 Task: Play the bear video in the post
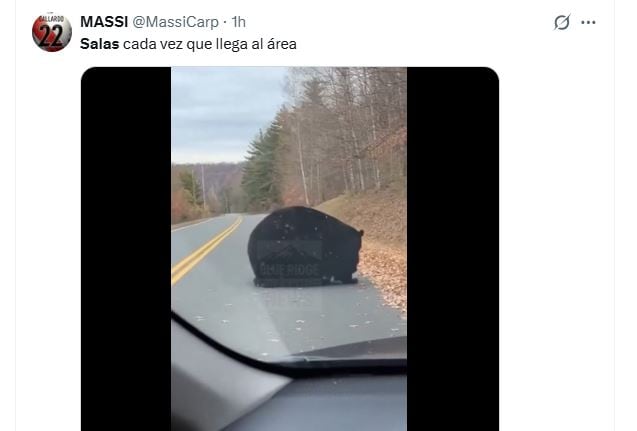[x=290, y=249]
